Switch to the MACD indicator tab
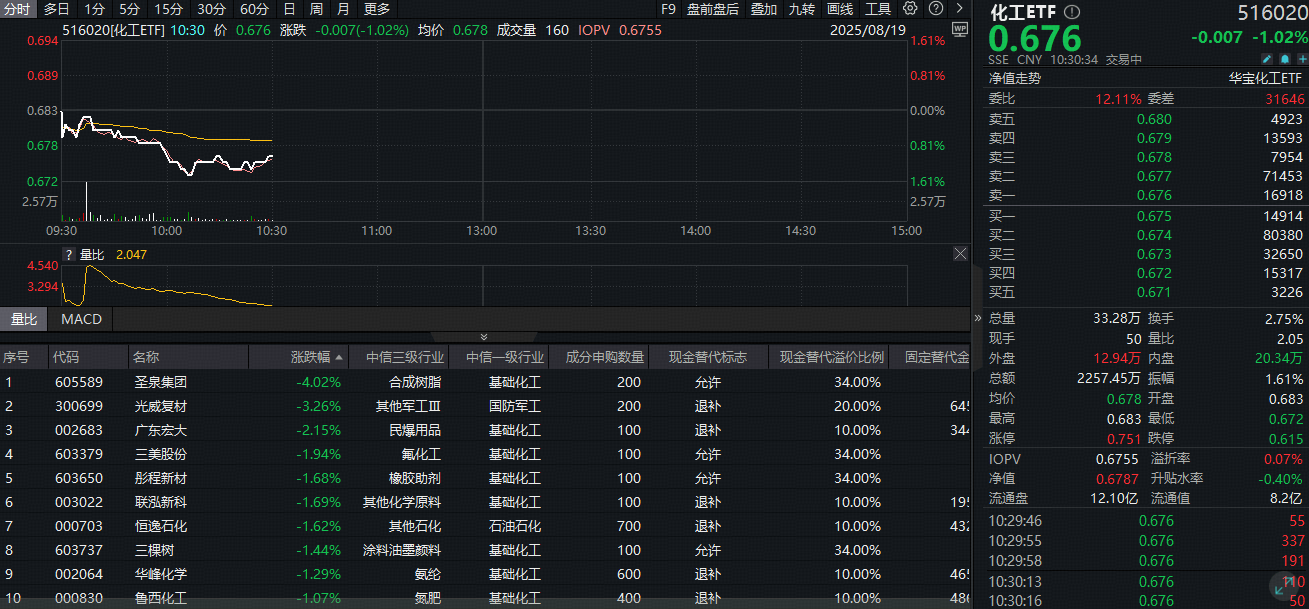This screenshot has height=609, width=1309. pos(80,319)
